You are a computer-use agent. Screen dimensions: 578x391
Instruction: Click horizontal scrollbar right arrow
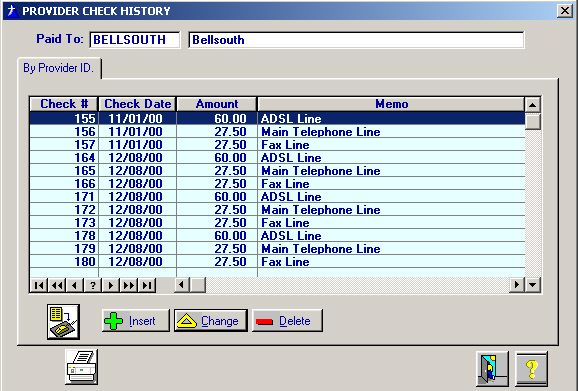click(517, 284)
